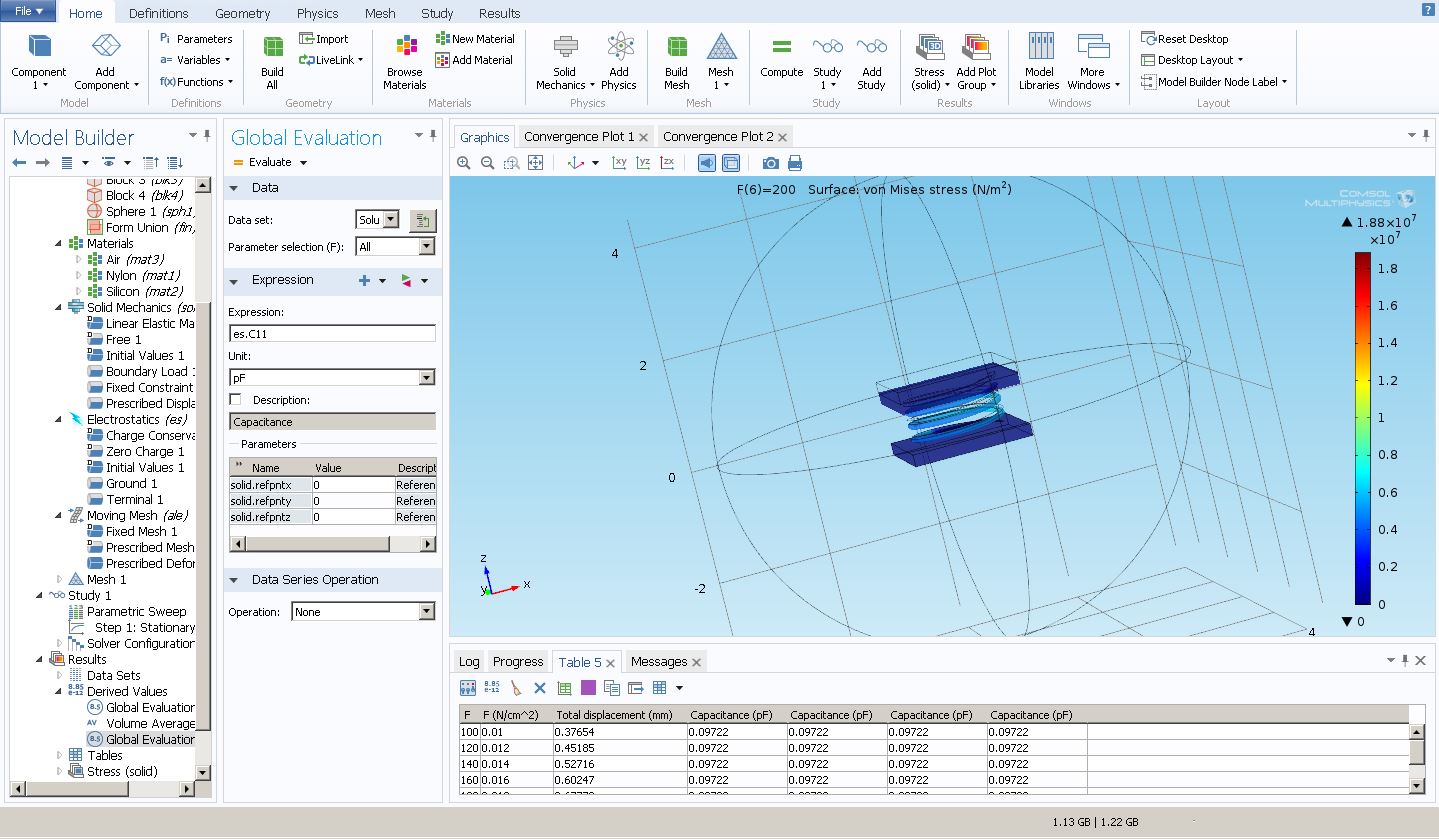Collapse the Data section

(x=235, y=188)
